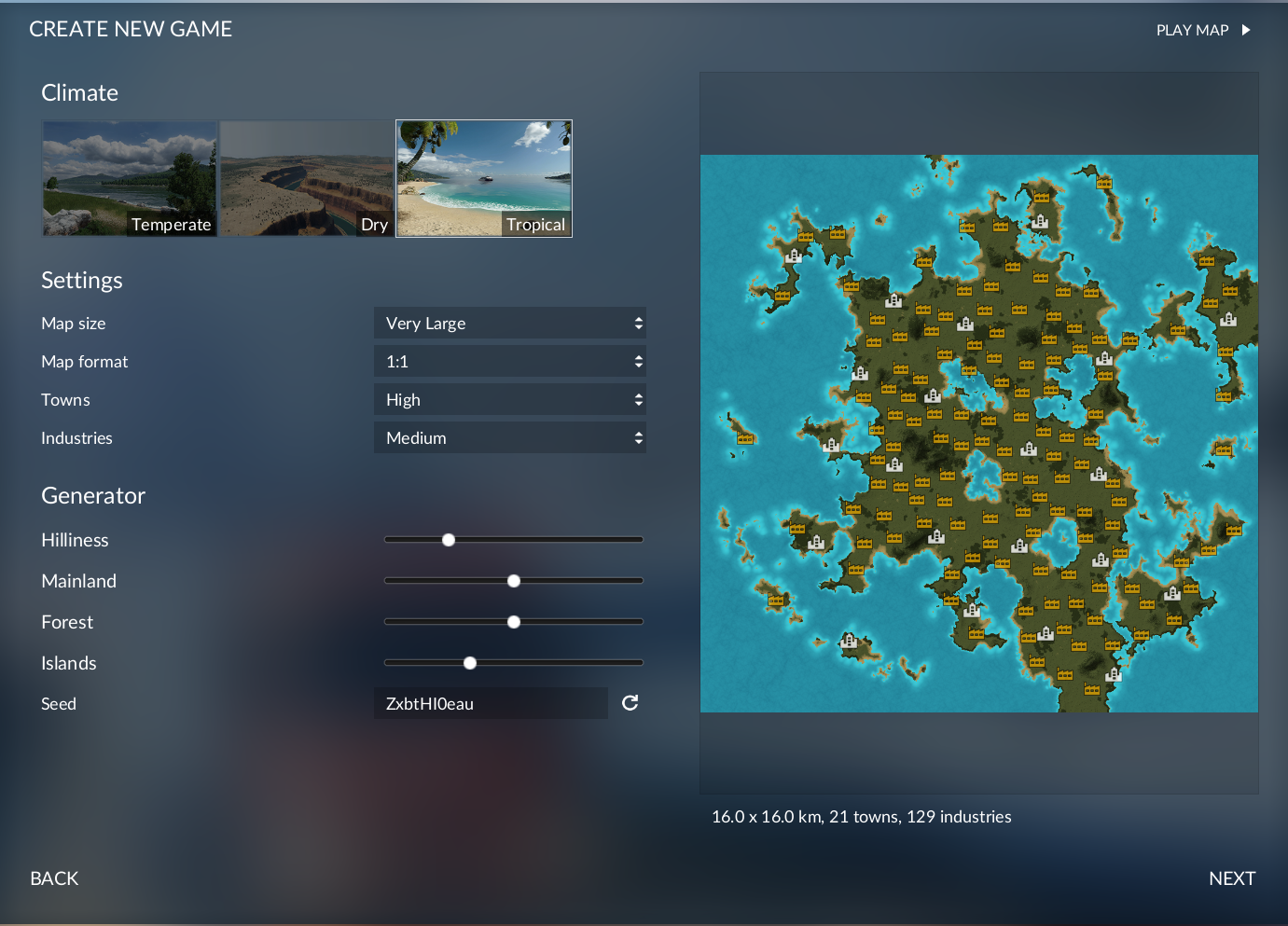Select the Dry climate thumbnail
1288x926 pixels.
pos(307,178)
